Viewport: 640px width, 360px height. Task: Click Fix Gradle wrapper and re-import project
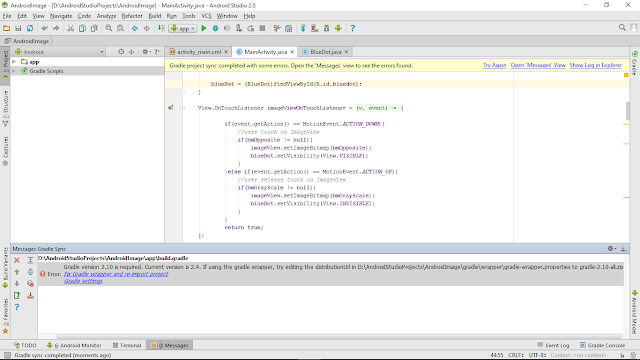[x=116, y=274]
